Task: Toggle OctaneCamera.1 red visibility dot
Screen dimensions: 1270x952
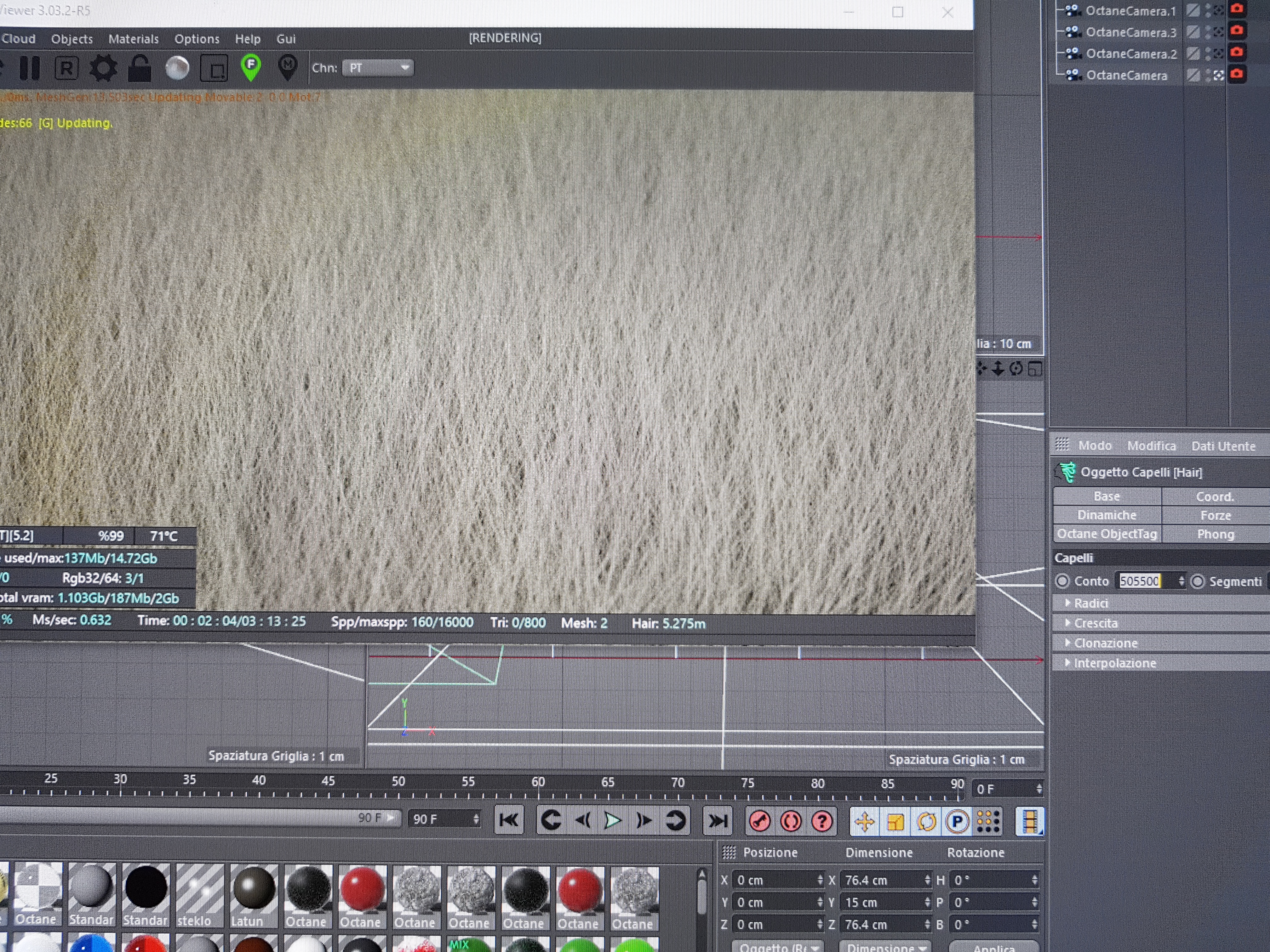Action: click(x=1237, y=9)
